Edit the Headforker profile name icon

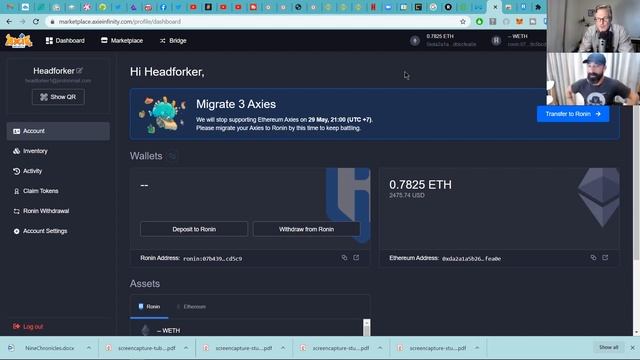point(80,71)
